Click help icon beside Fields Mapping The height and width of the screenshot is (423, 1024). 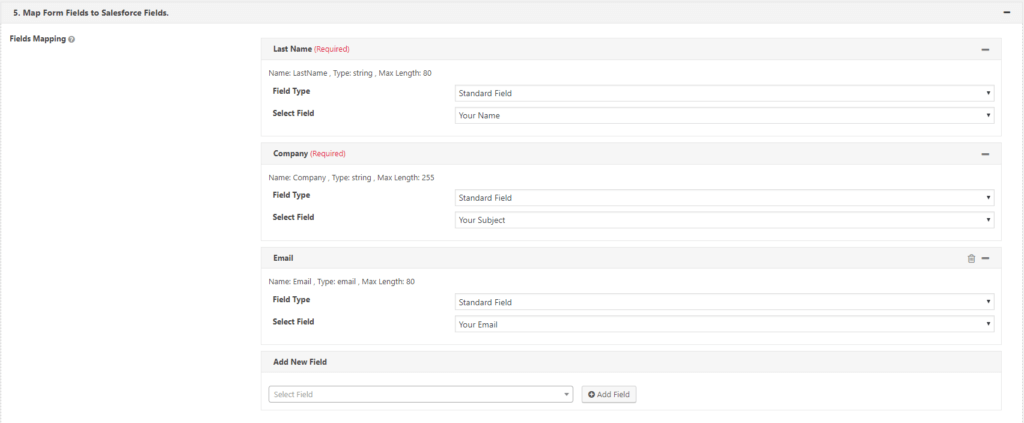tap(72, 39)
